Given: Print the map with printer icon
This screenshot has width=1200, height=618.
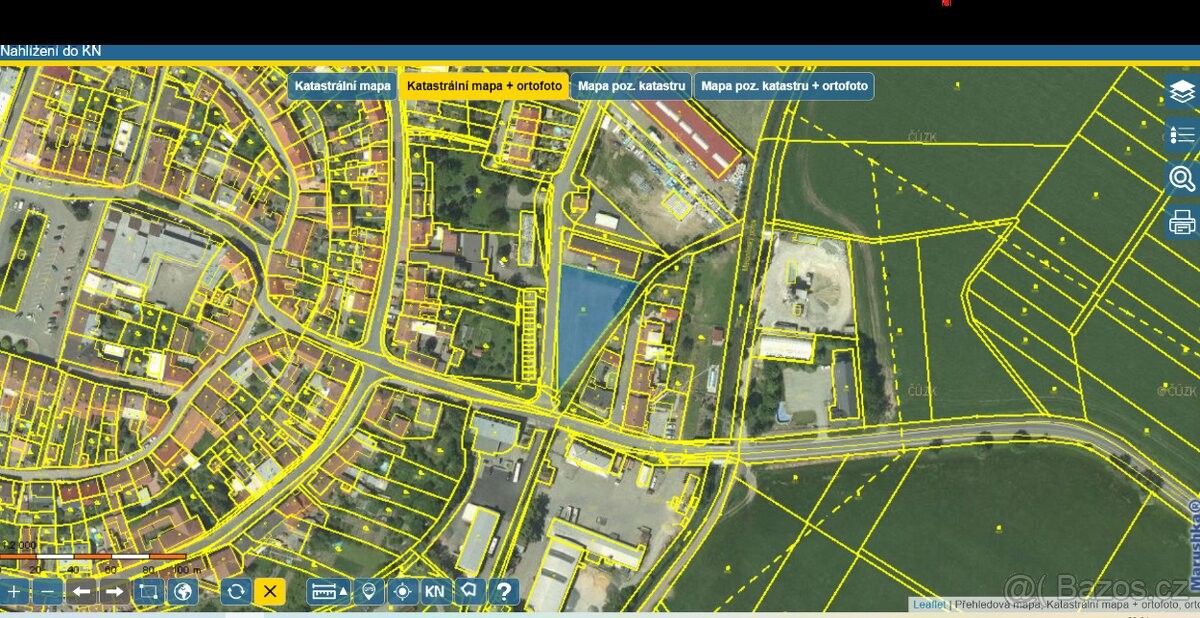Looking at the screenshot, I should click(1182, 221).
